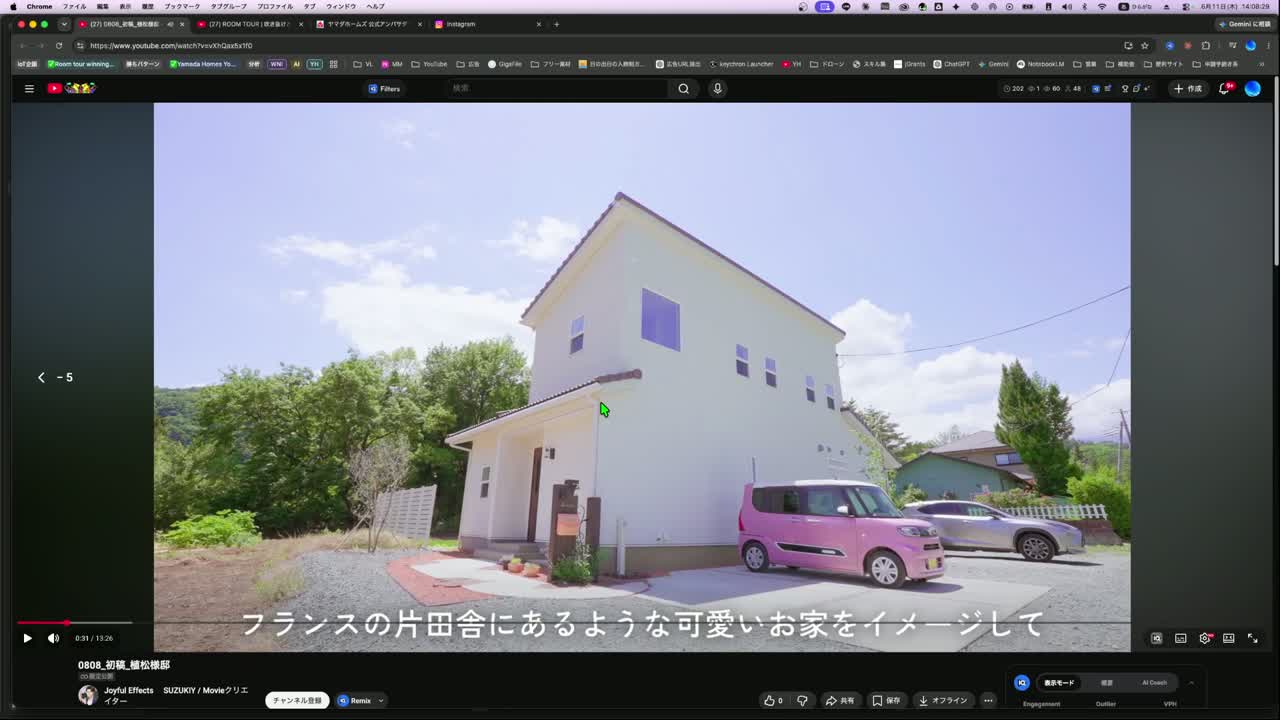Open the player settings gear
This screenshot has height=720, width=1280.
point(1205,638)
